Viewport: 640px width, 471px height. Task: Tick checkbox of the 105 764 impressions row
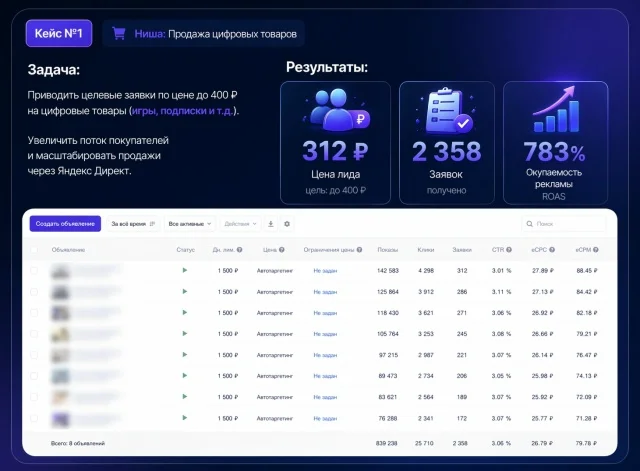point(34,334)
